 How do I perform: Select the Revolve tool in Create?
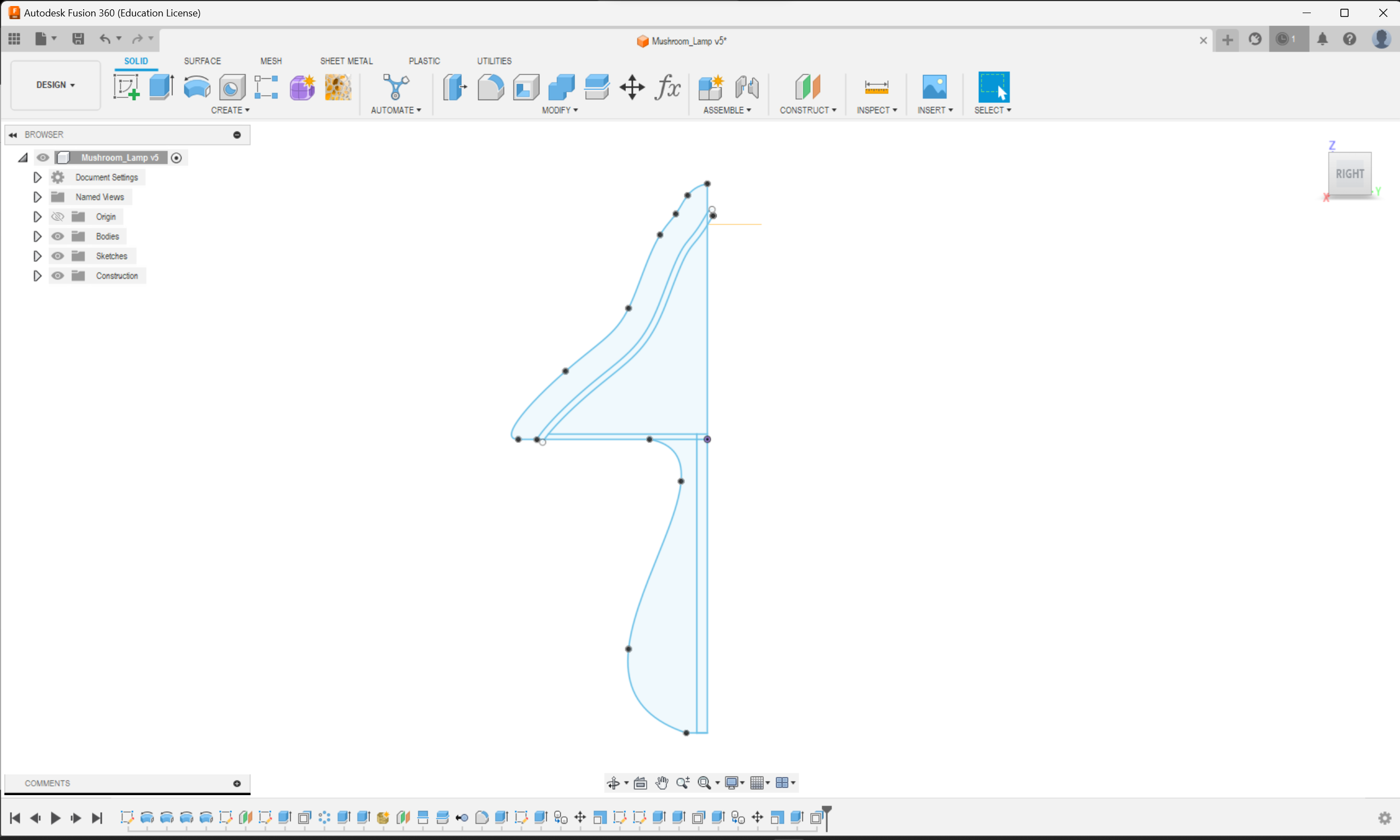pos(196,87)
